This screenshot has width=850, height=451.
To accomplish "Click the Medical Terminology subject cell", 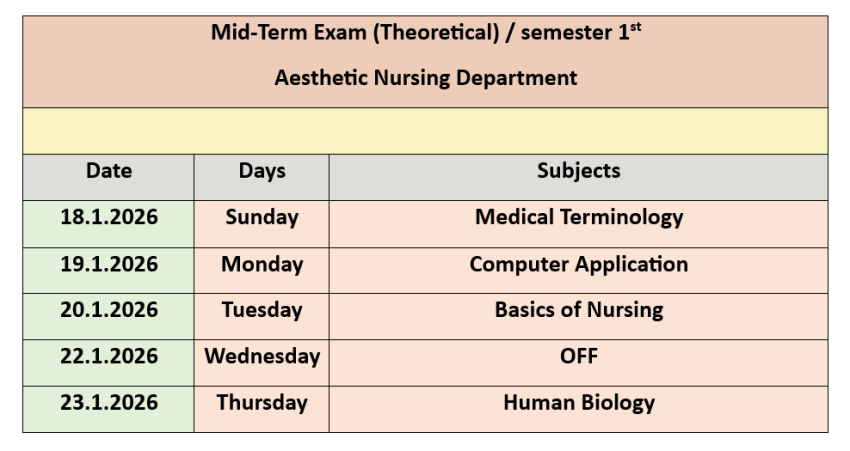I will pyautogui.click(x=578, y=217).
